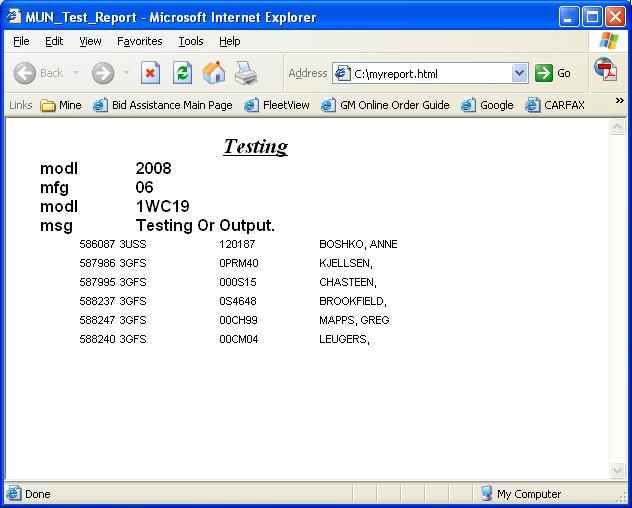Screen dimensions: 632x508
Task: Refresh the page with the Refresh icon
Action: (182, 73)
